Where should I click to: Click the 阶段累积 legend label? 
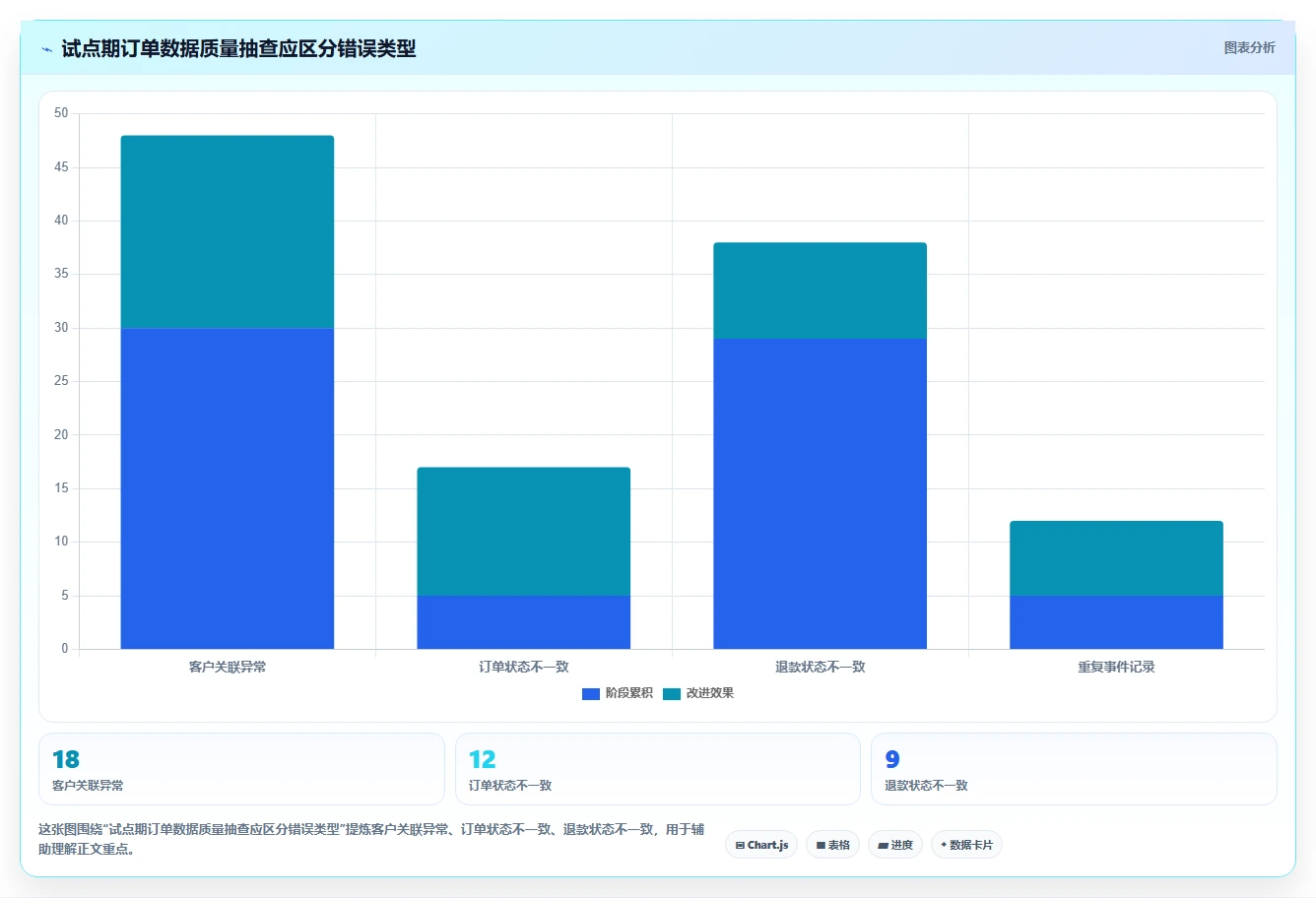tap(629, 693)
